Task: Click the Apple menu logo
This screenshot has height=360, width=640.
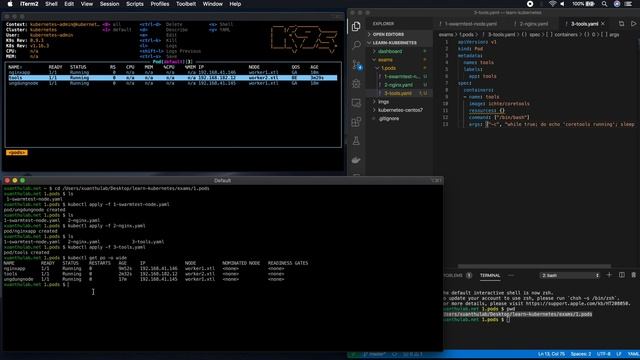Action: [x=10, y=4]
